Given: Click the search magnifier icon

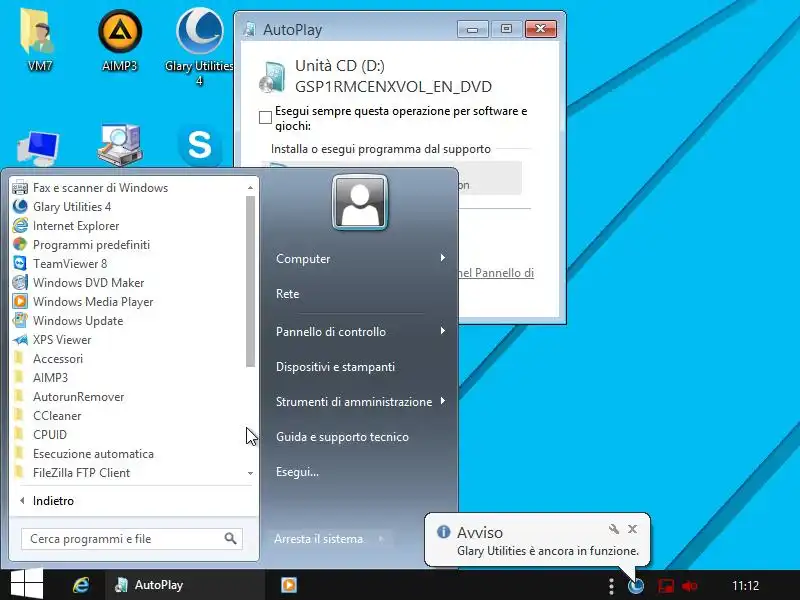Looking at the screenshot, I should (231, 538).
